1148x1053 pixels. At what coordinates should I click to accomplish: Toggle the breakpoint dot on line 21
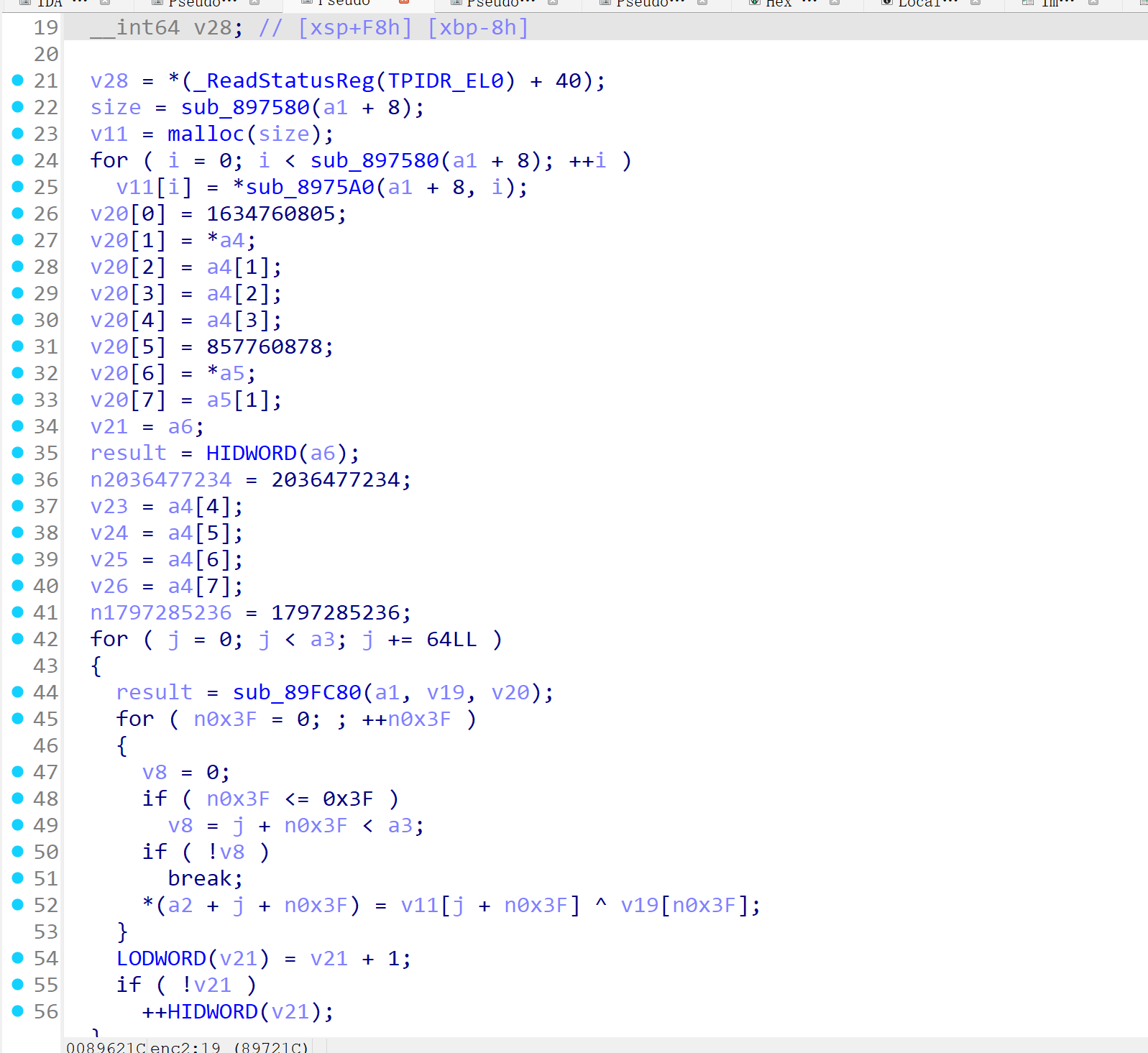[x=18, y=81]
